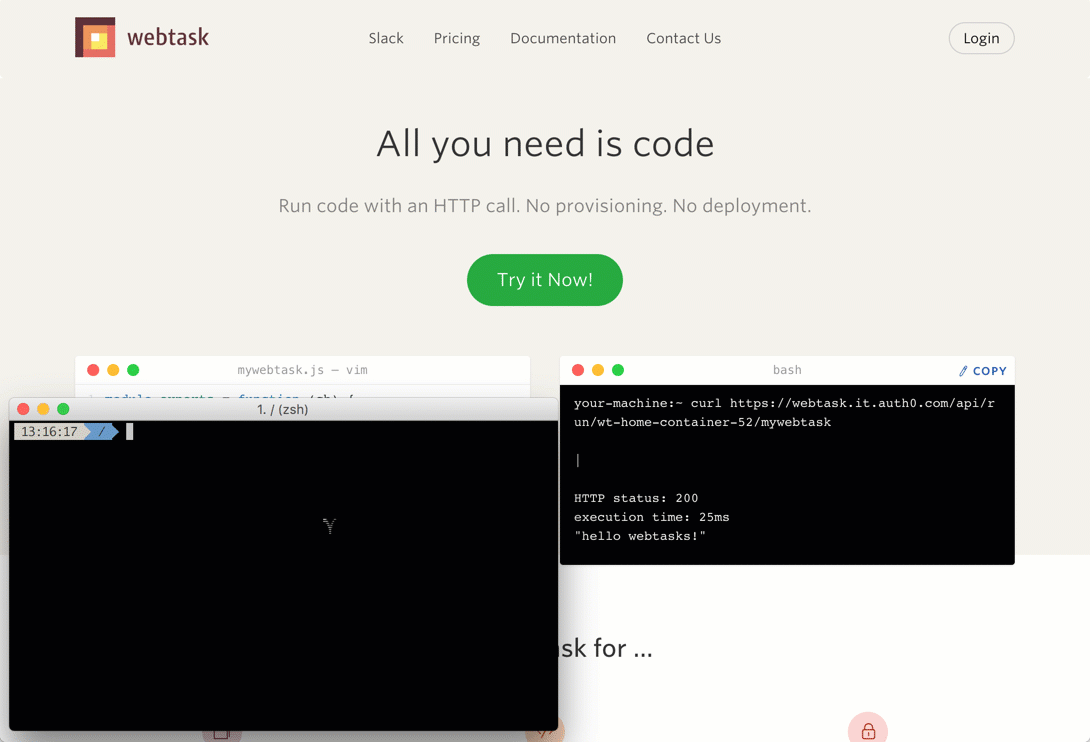The height and width of the screenshot is (742, 1090).
Task: Click the 'Run code with an HTTP call' subtitle
Action: click(x=545, y=206)
